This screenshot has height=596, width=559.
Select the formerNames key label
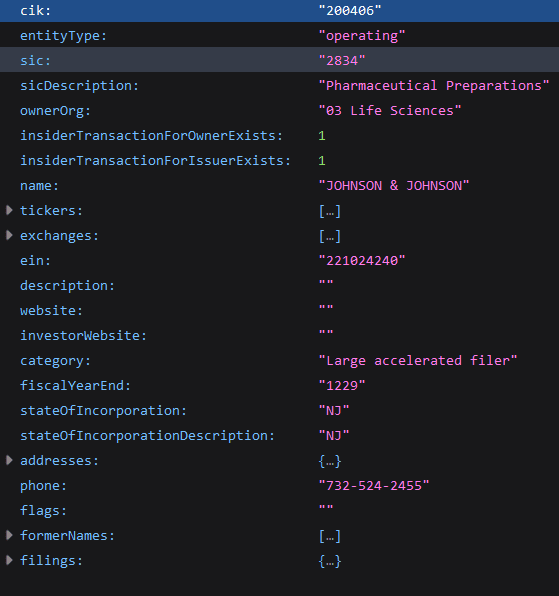[67, 535]
